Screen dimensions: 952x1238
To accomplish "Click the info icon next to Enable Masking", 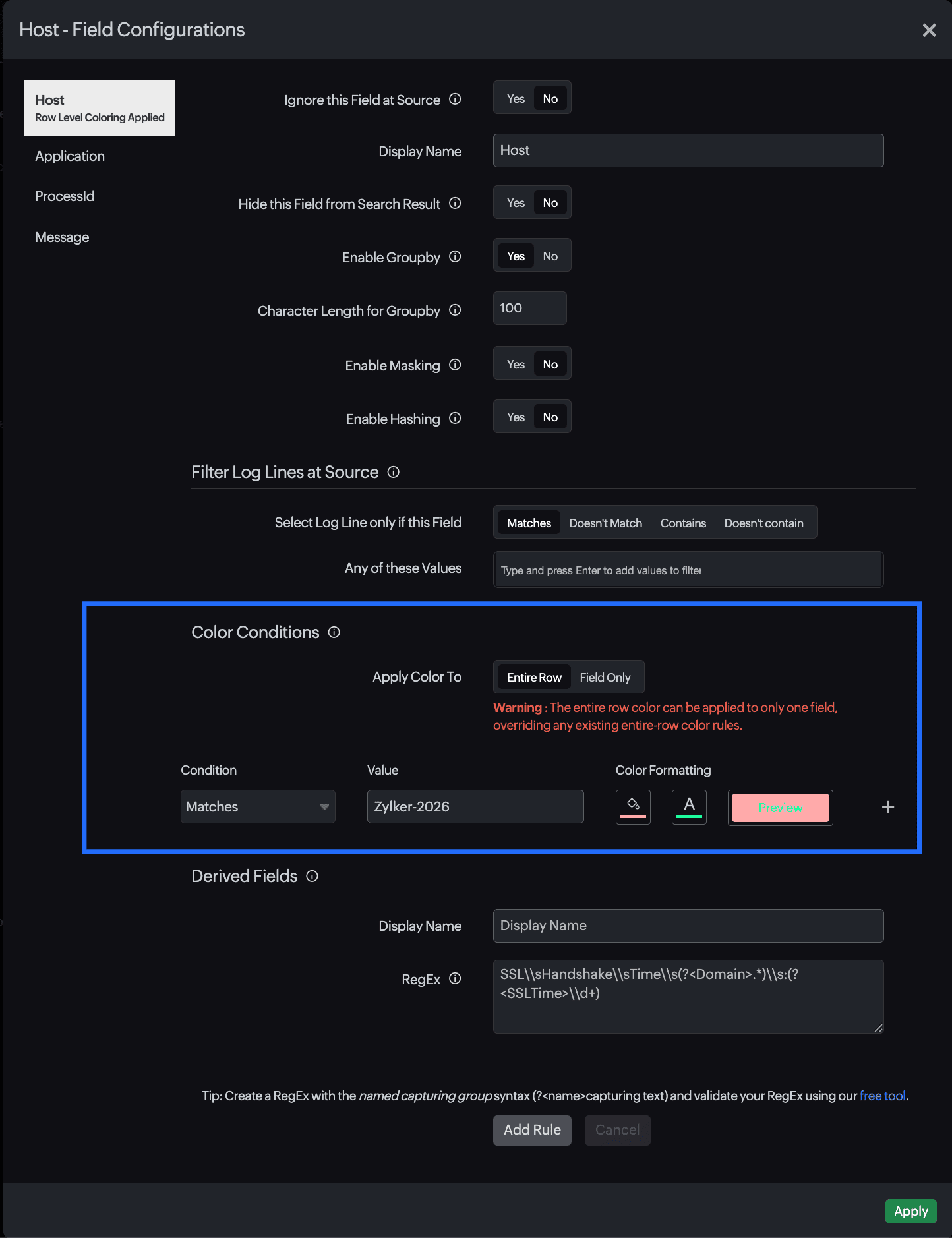I will coord(455,365).
